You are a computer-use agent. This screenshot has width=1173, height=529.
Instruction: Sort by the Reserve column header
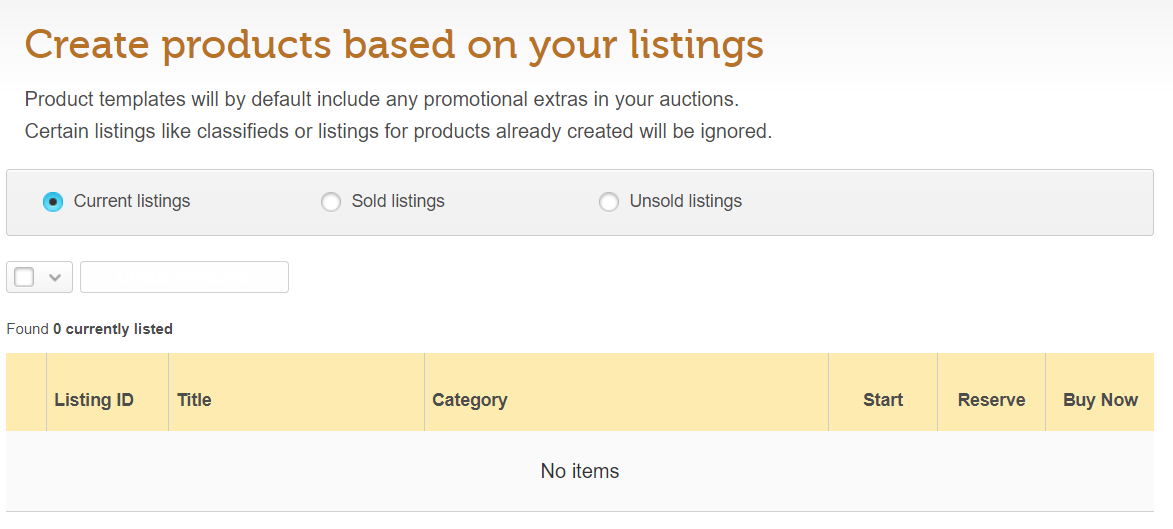991,400
